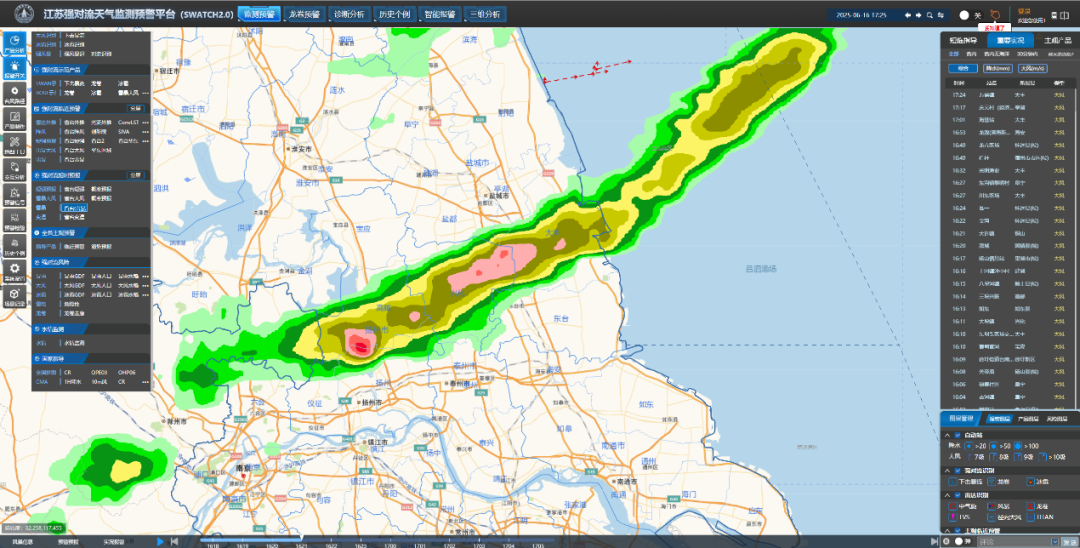Advance to next time with right arrow
Screen dimensions: 1080x548
click(x=918, y=15)
